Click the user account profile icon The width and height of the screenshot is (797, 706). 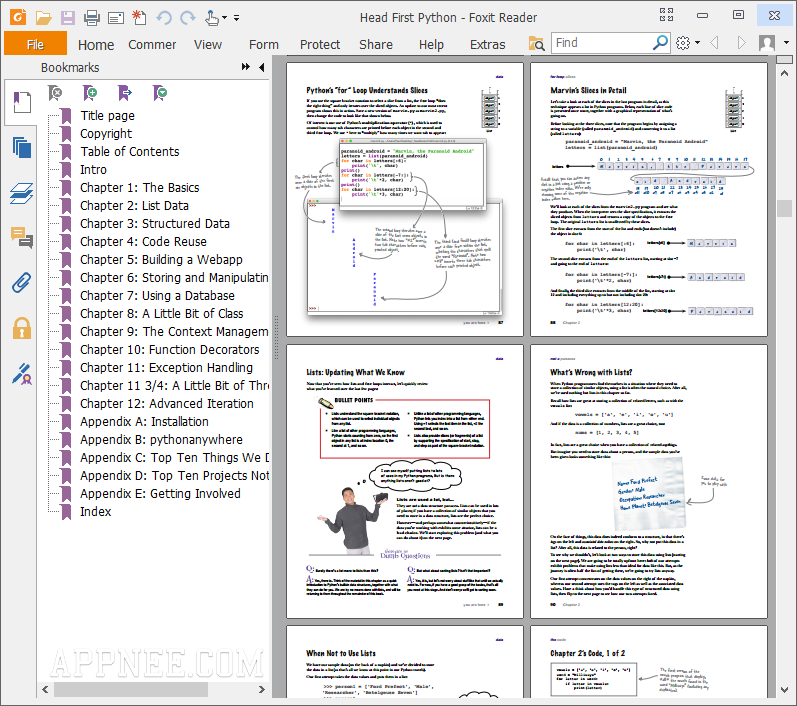pyautogui.click(x=767, y=43)
